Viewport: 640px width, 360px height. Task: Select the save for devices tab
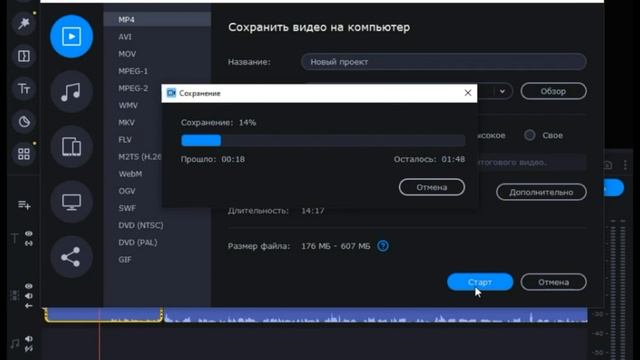pos(71,147)
